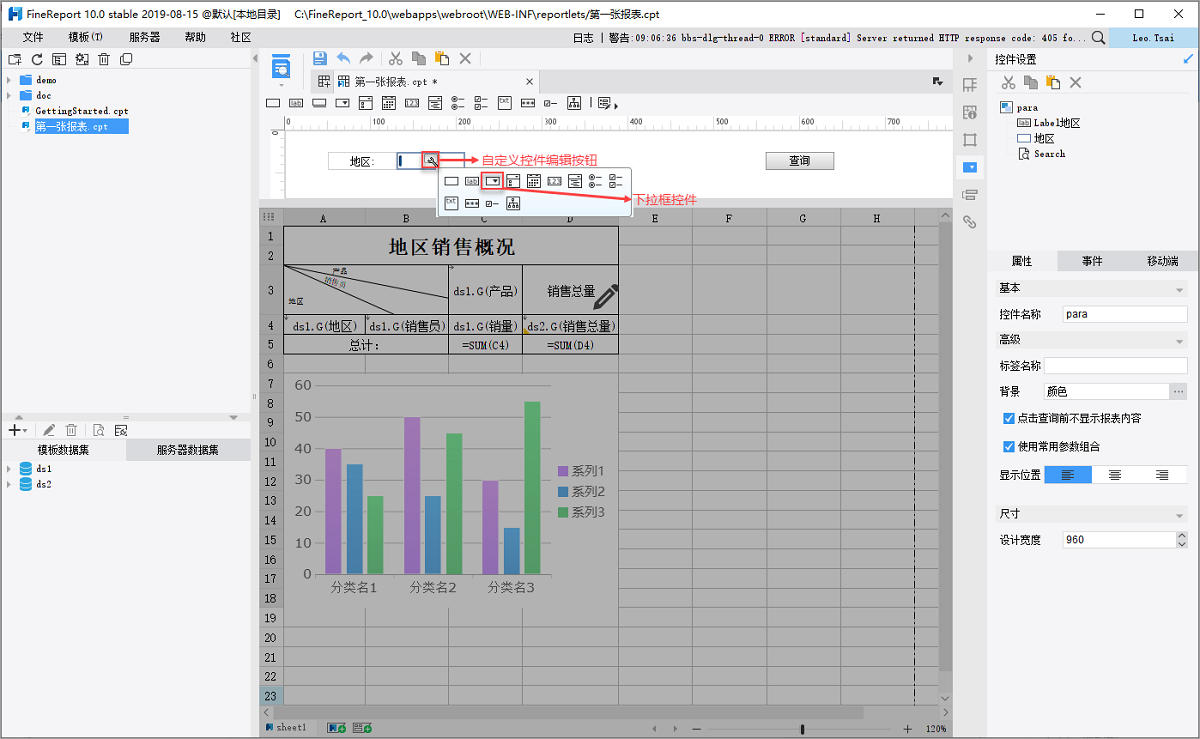Expand the ds2 data set

point(9,484)
